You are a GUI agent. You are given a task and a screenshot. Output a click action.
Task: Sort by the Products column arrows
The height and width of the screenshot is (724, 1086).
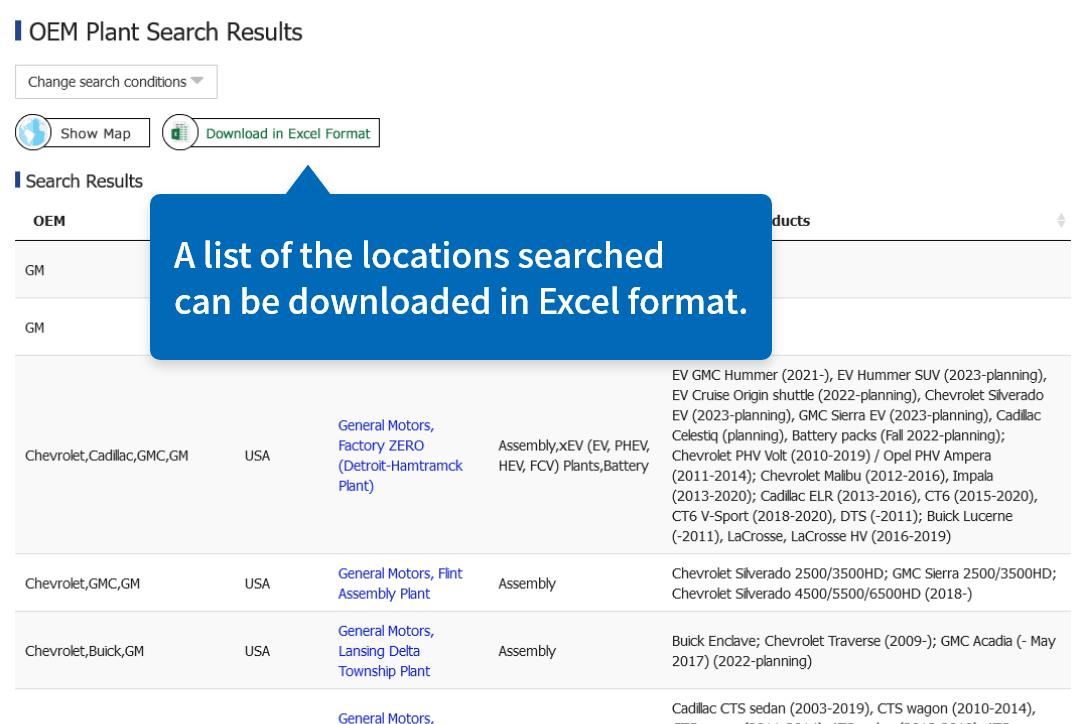tap(1060, 220)
